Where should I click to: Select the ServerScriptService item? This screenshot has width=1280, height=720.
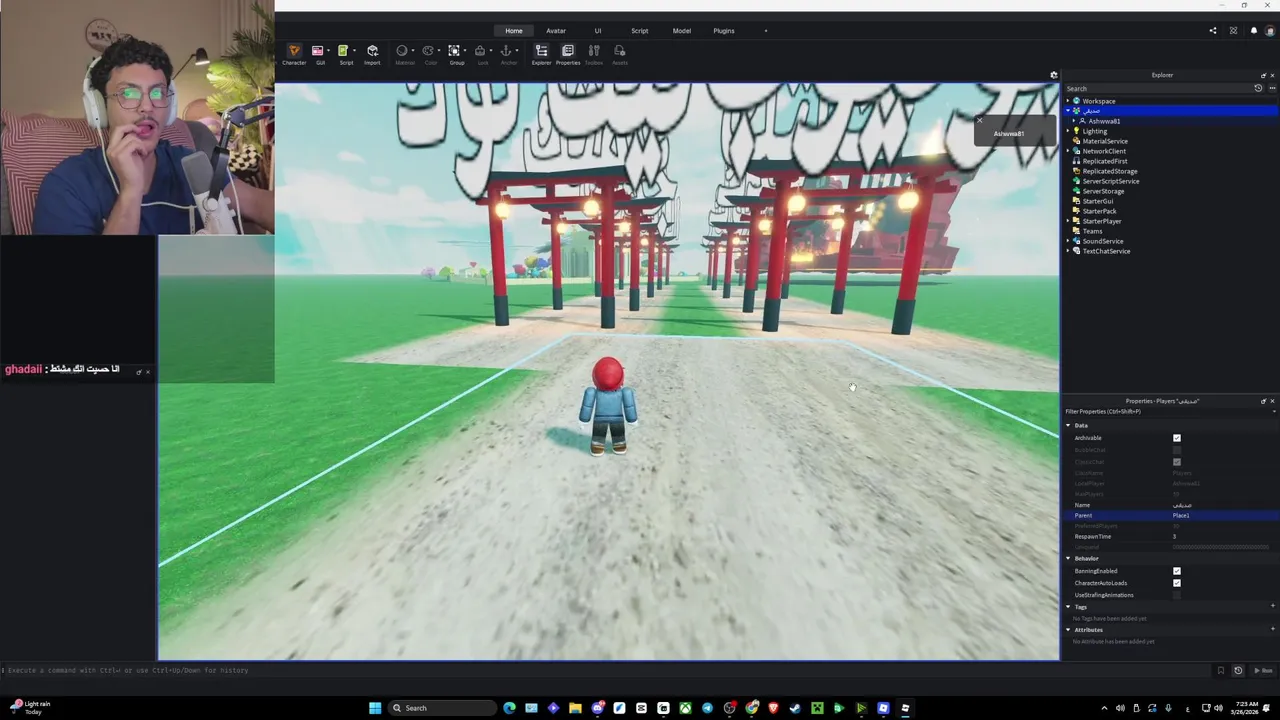click(1111, 181)
